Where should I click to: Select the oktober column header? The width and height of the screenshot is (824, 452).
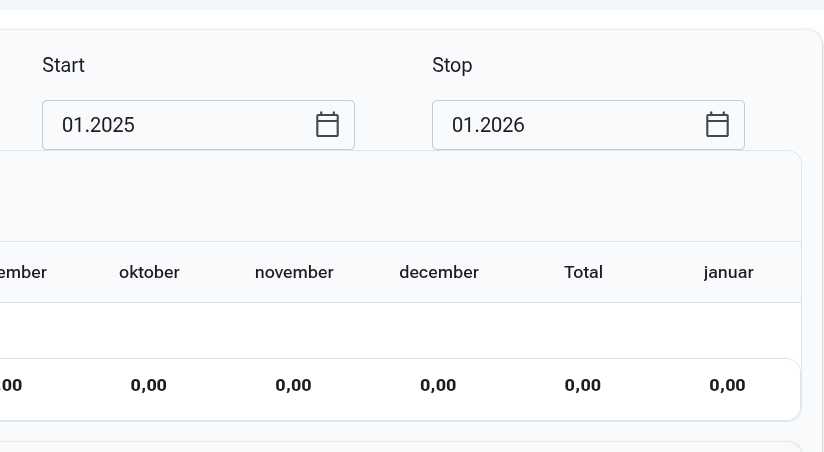tap(149, 272)
